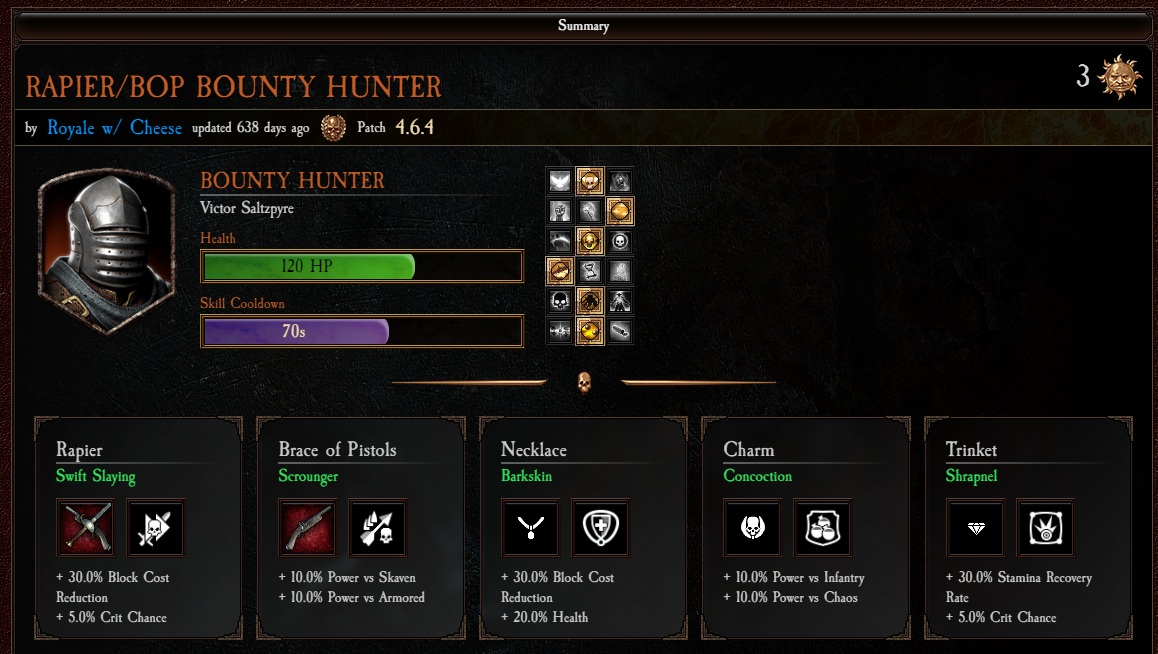Screen dimensions: 1158x654
Task: Click the Necklace item icon
Action: tap(530, 528)
